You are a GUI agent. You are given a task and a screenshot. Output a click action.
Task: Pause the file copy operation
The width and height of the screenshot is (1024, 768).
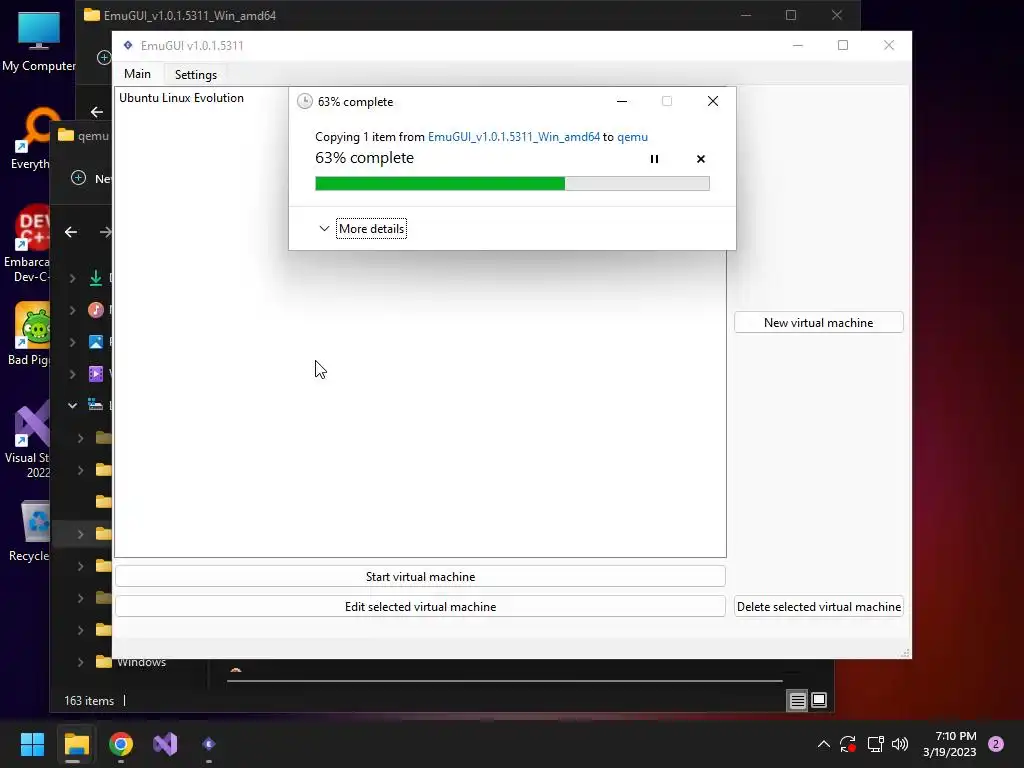654,159
